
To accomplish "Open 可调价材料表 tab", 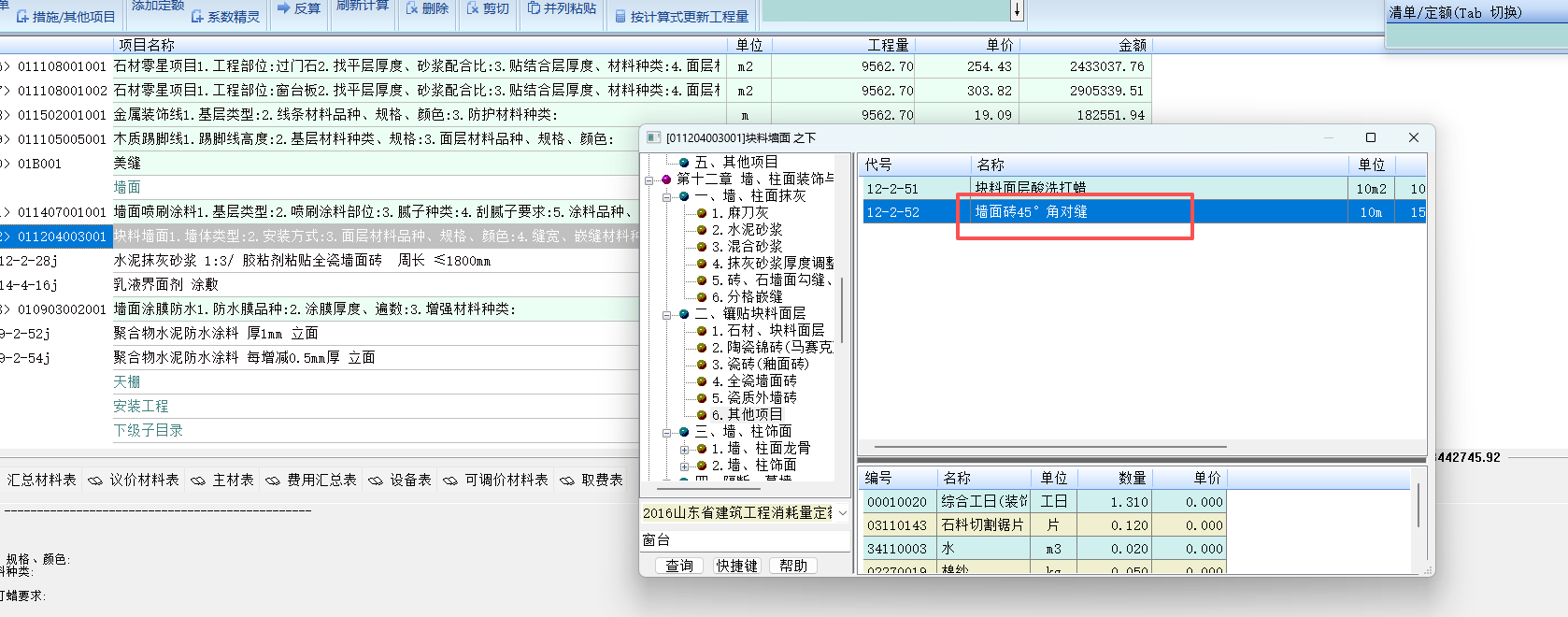I will tap(495, 480).
